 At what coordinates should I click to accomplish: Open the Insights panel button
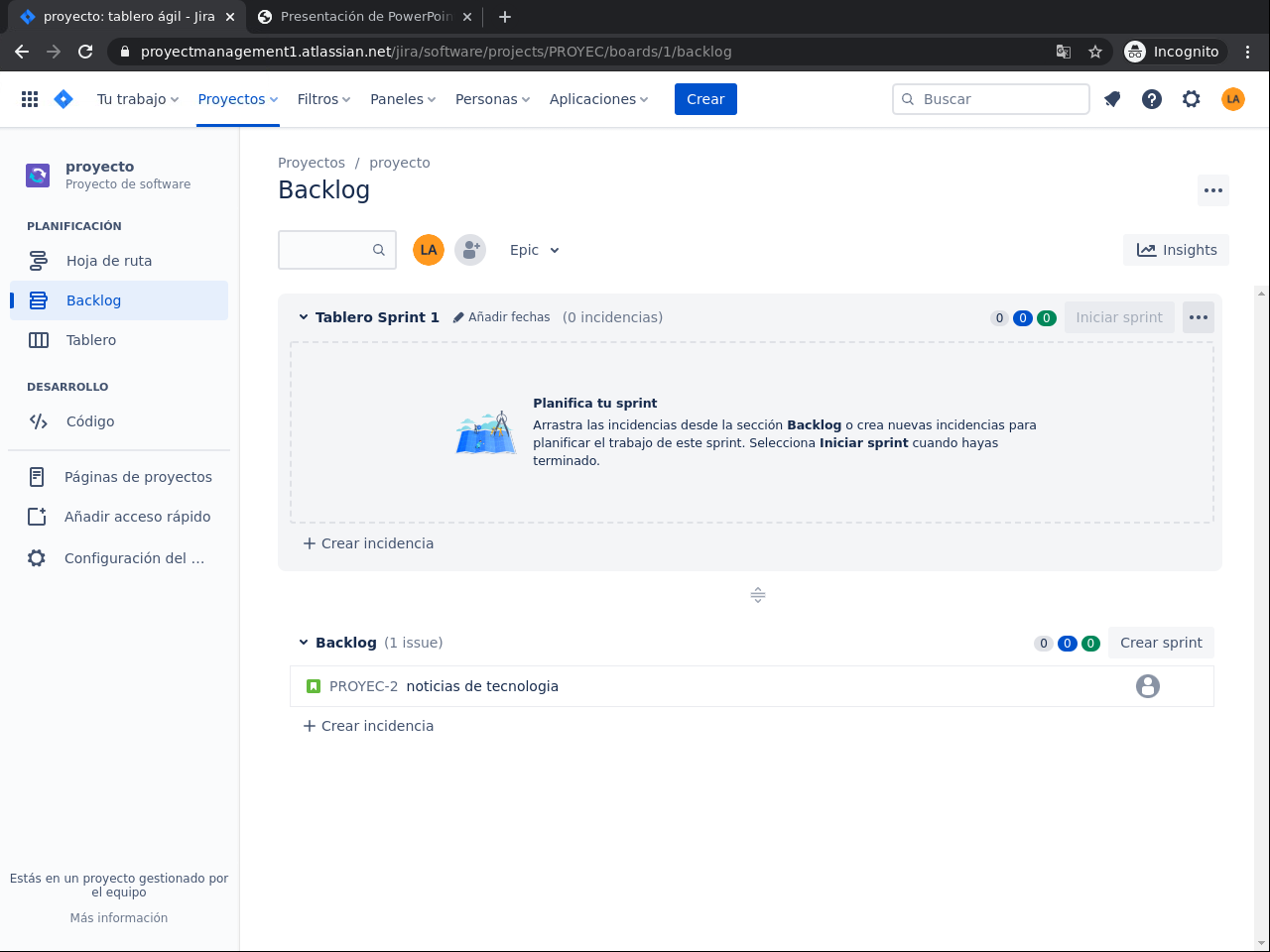(x=1176, y=250)
